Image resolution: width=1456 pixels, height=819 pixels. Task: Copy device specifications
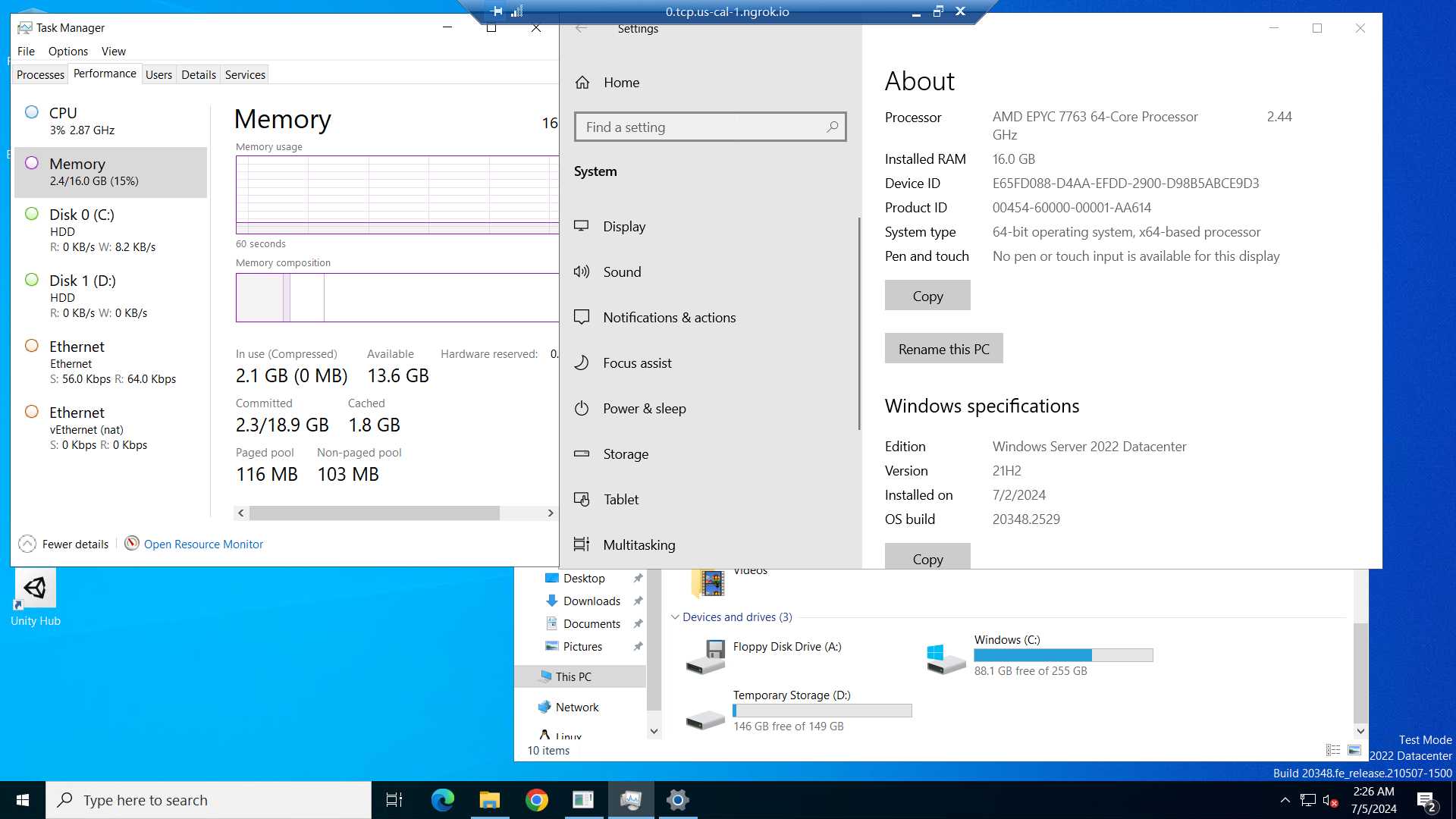pyautogui.click(x=927, y=296)
